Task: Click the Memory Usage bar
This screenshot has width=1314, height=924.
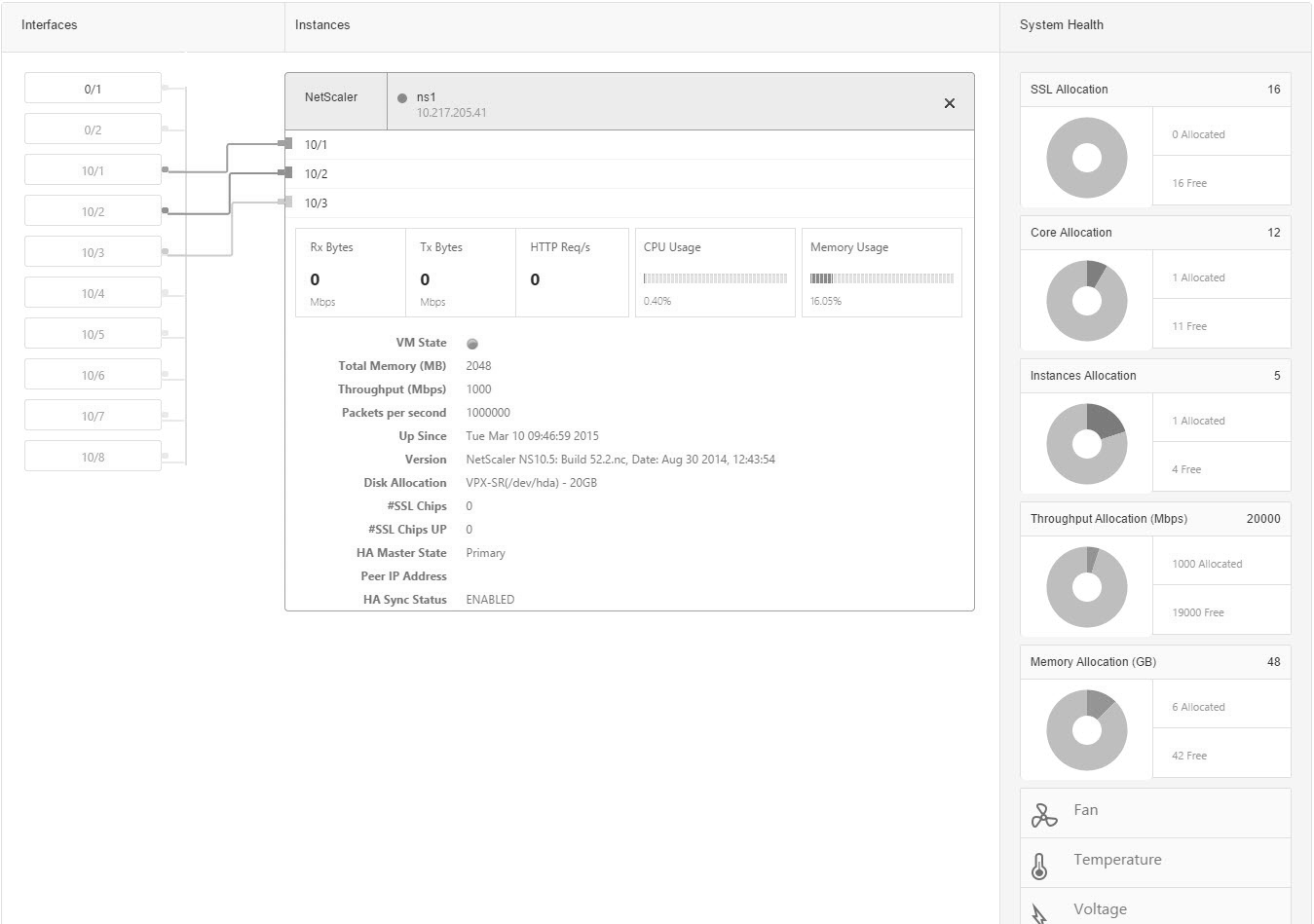Action: tap(882, 278)
